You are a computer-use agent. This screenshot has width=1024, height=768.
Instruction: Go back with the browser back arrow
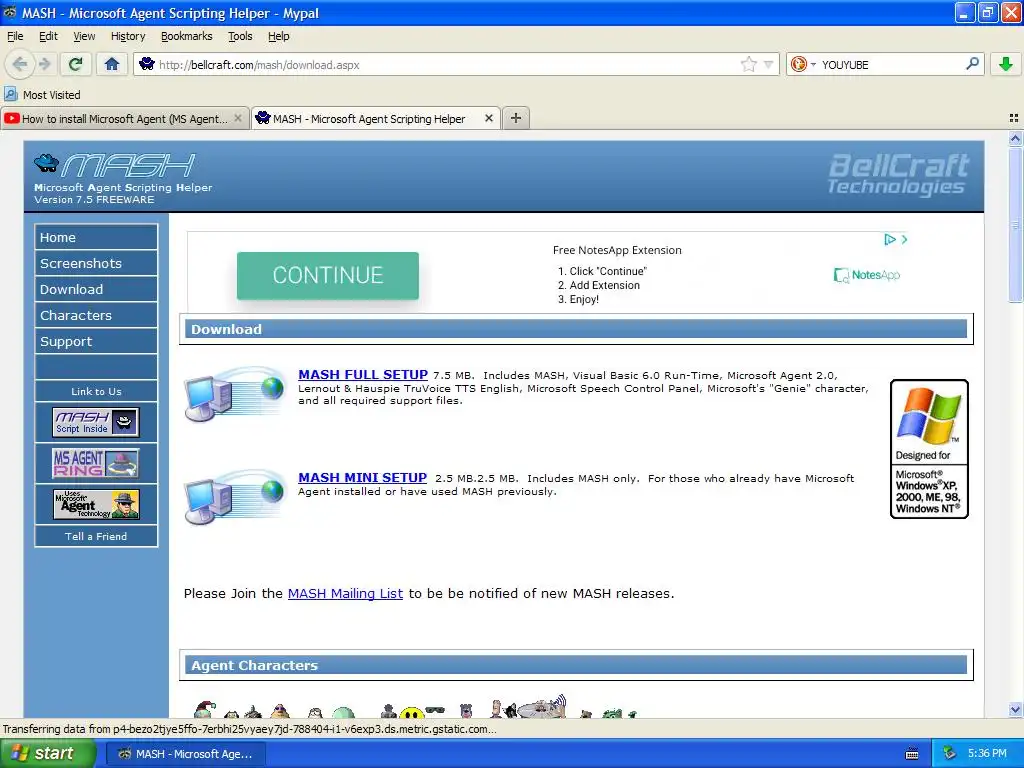20,64
